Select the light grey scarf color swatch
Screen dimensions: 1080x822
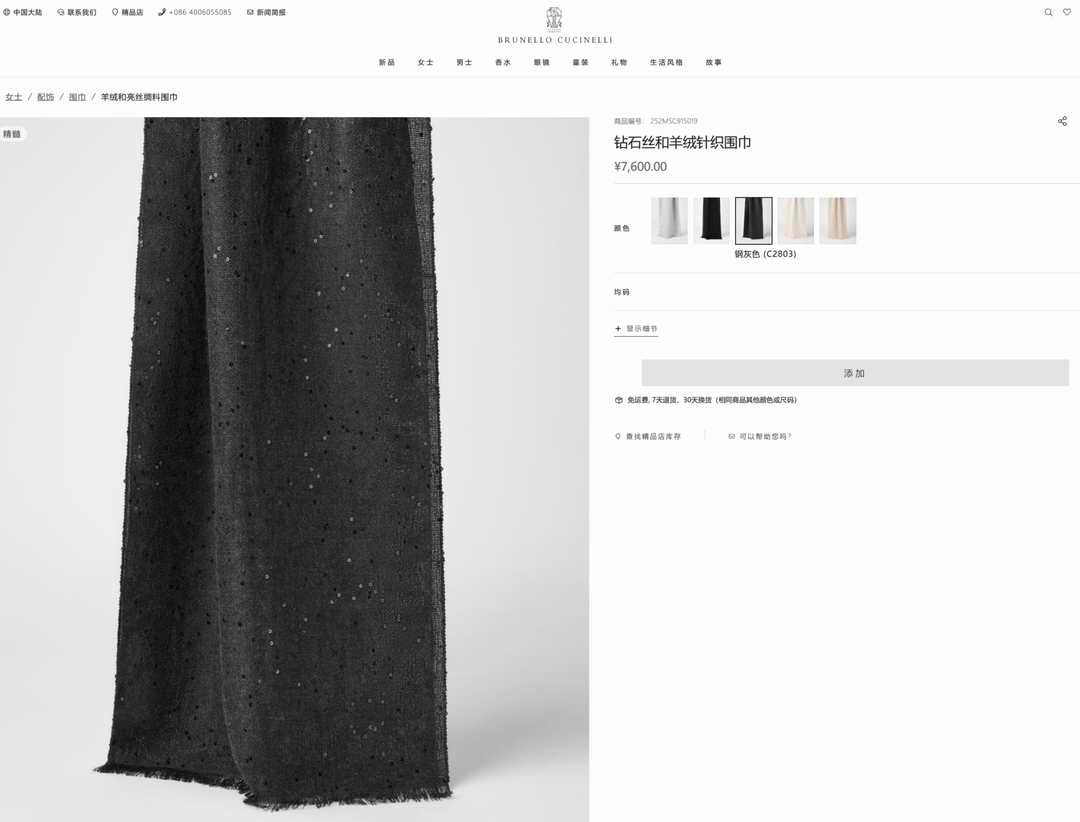coord(669,220)
